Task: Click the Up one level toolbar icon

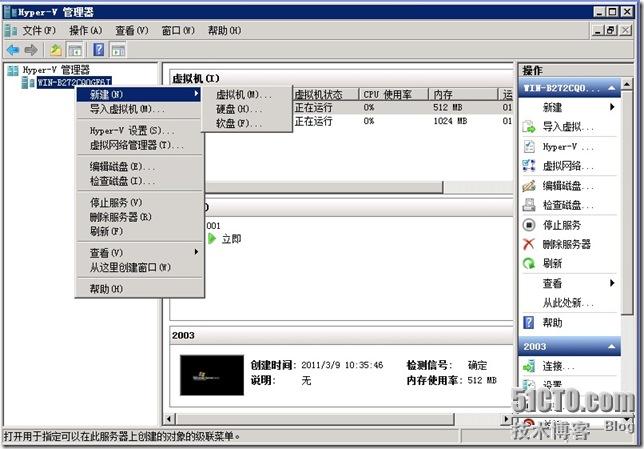Action: pos(55,50)
